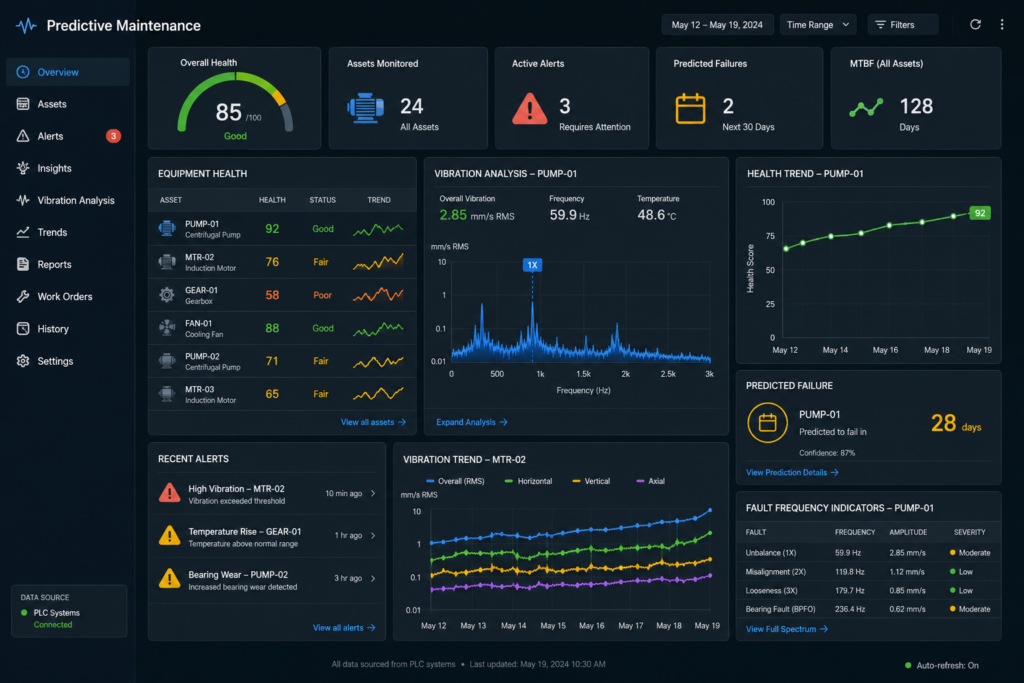Click the refresh icon in top bar
Viewport: 1024px width, 683px height.
pyautogui.click(x=975, y=24)
